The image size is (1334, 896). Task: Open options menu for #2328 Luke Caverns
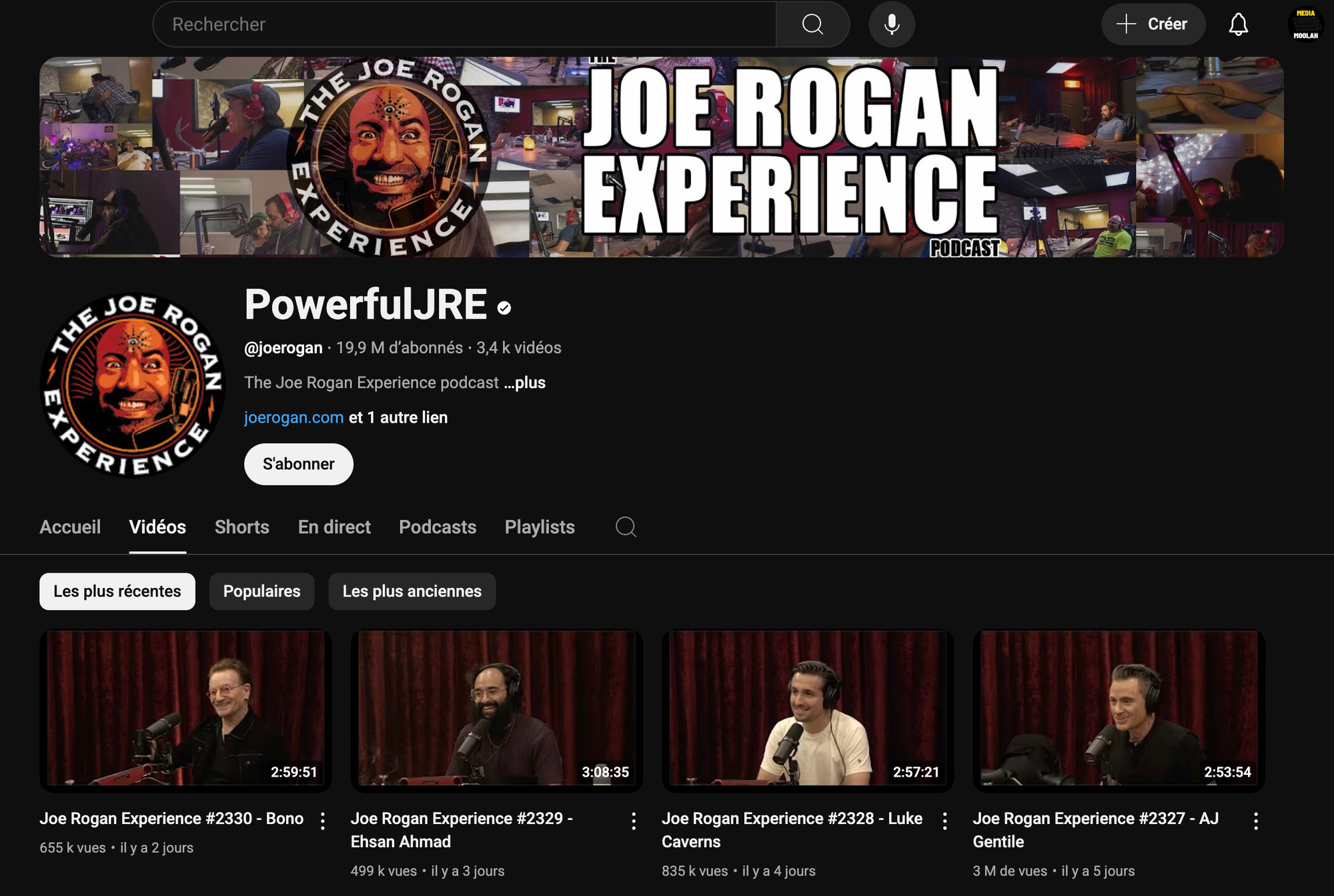pos(945,821)
